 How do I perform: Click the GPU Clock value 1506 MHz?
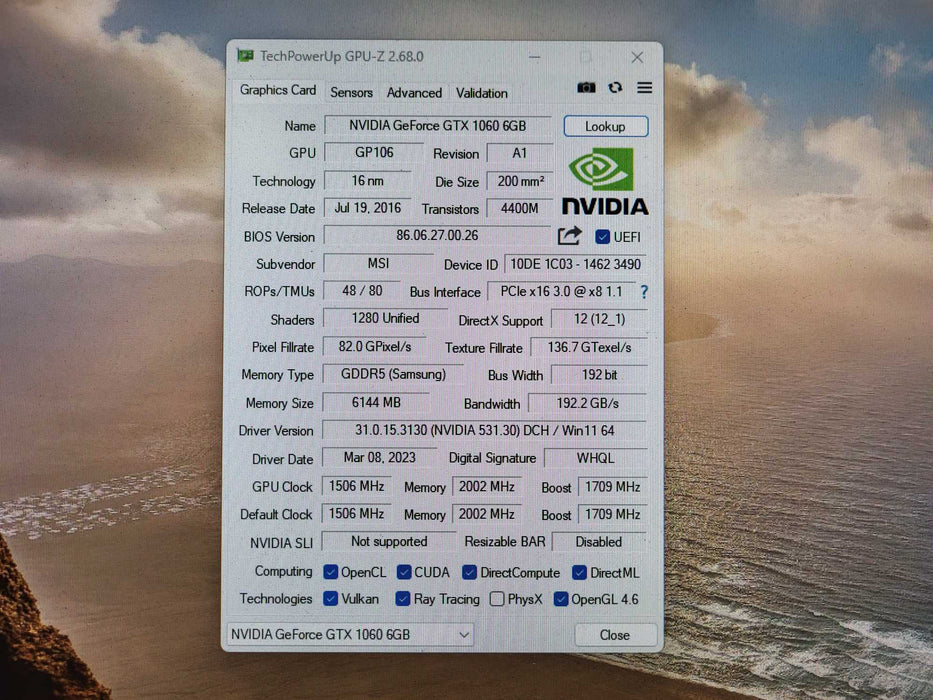356,486
